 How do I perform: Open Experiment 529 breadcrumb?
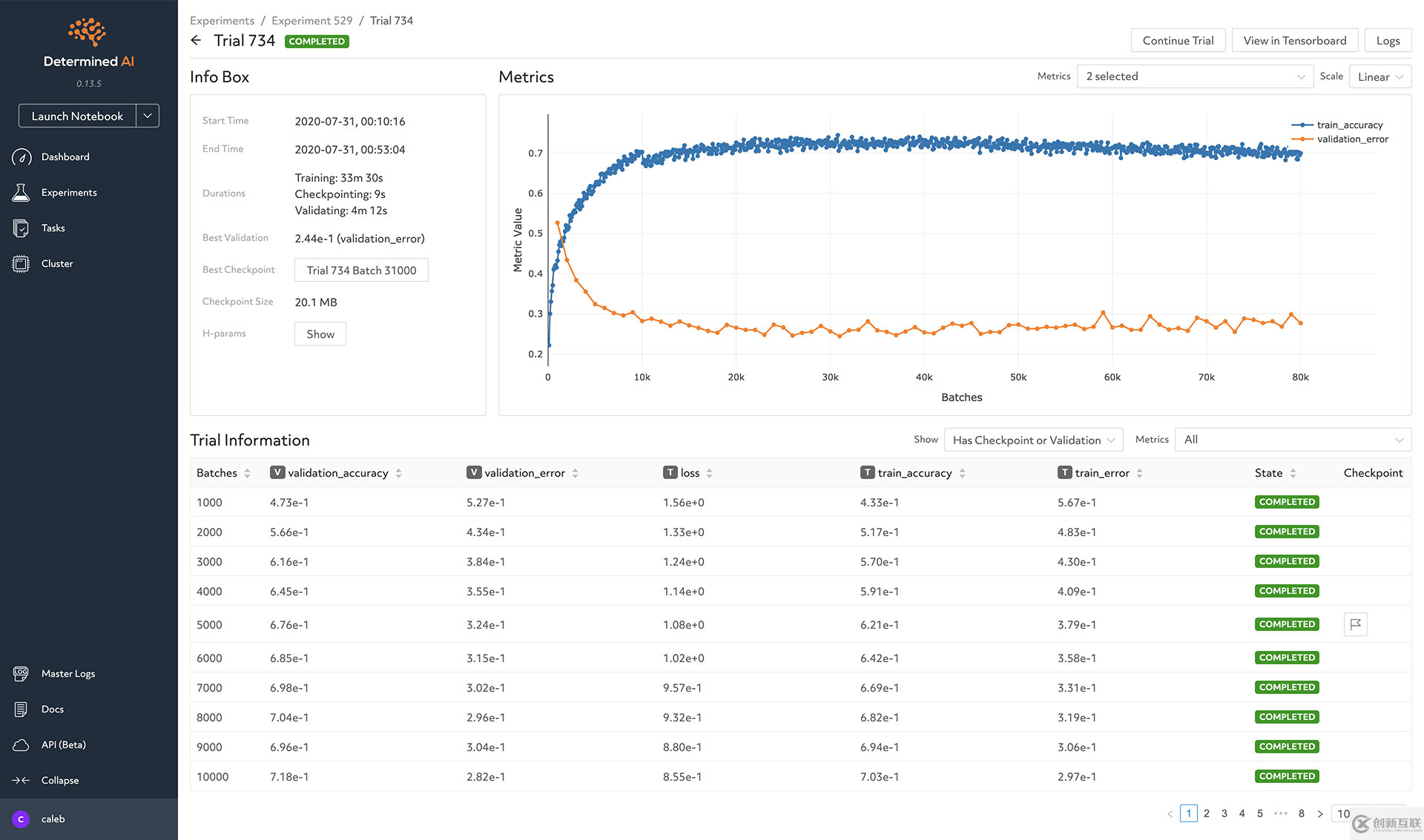tap(311, 21)
